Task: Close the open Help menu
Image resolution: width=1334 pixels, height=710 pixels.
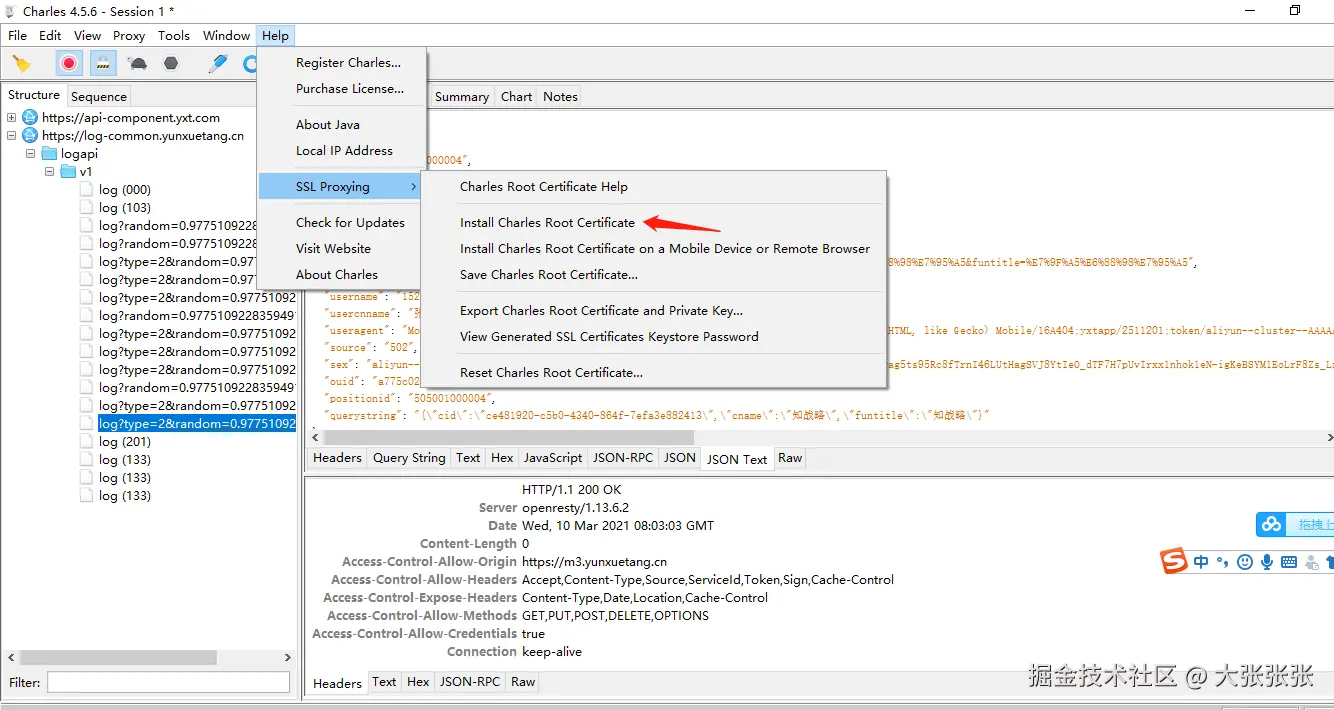Action: coord(275,35)
